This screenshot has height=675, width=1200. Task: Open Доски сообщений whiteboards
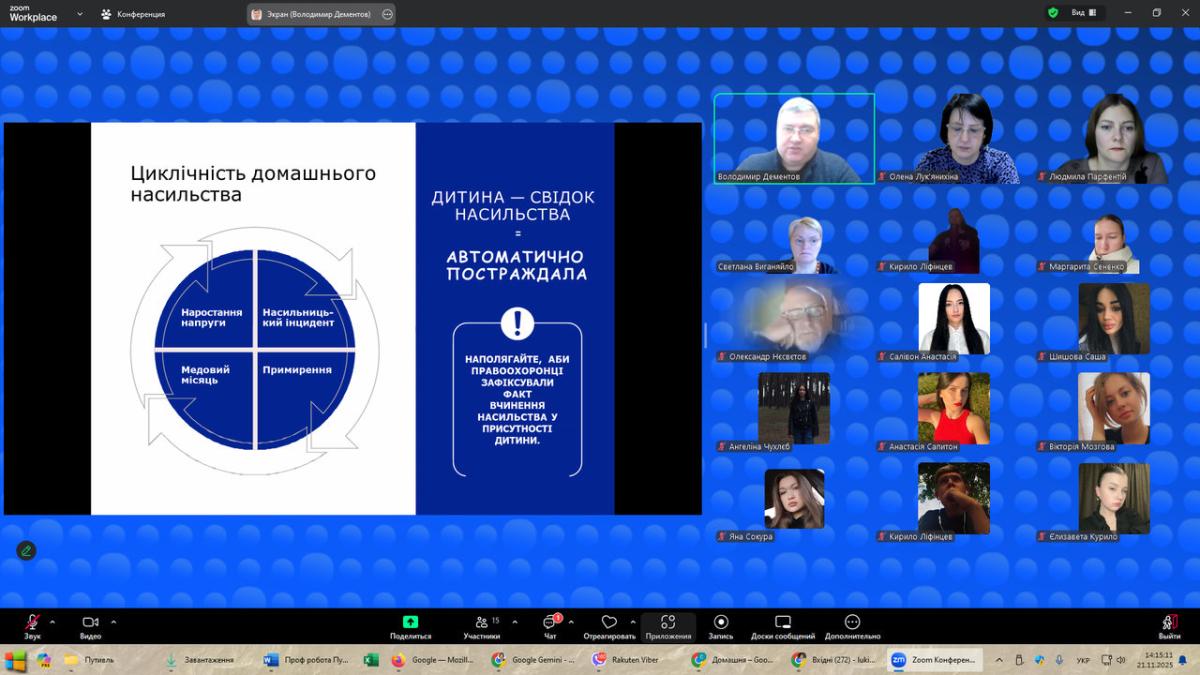(783, 622)
